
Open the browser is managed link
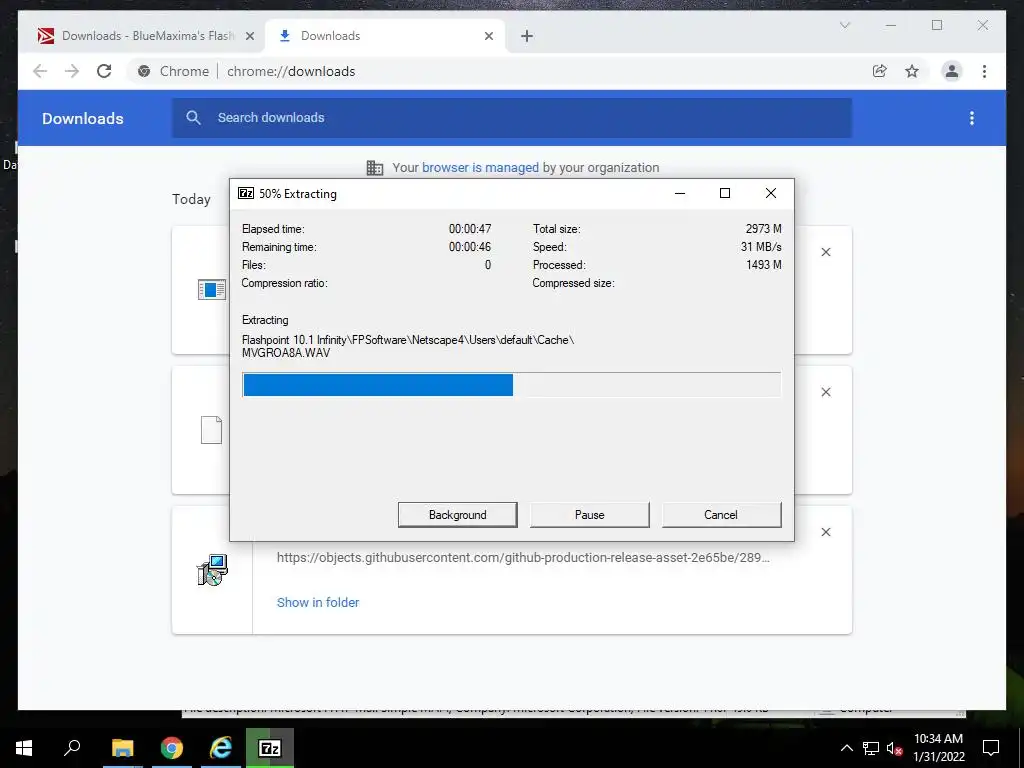coord(480,168)
